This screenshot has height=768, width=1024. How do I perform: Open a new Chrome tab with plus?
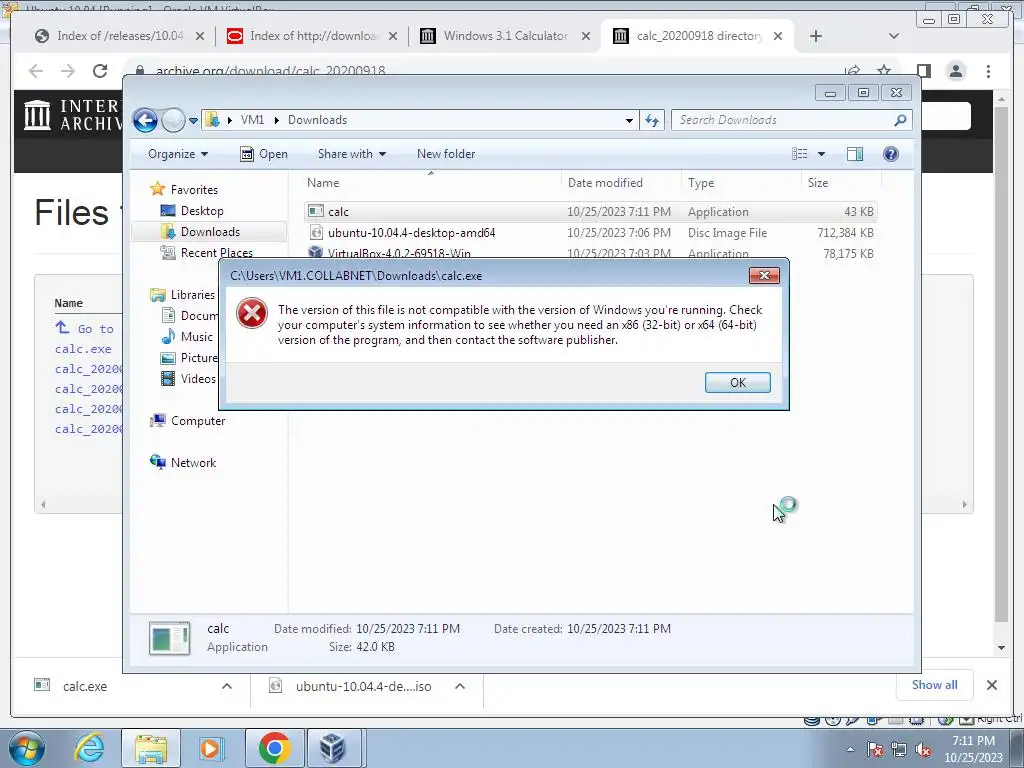816,36
